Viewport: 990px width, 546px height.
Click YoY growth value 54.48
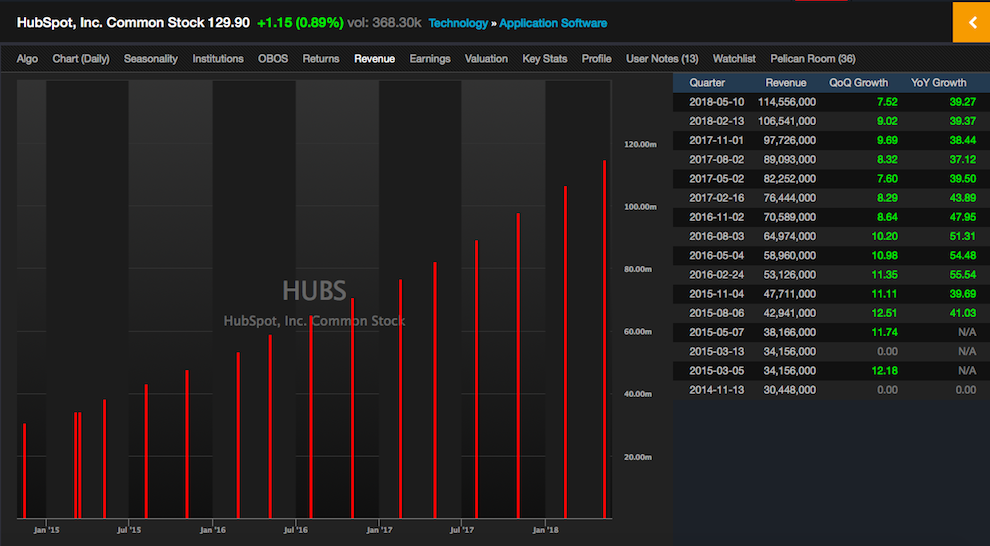pos(963,256)
